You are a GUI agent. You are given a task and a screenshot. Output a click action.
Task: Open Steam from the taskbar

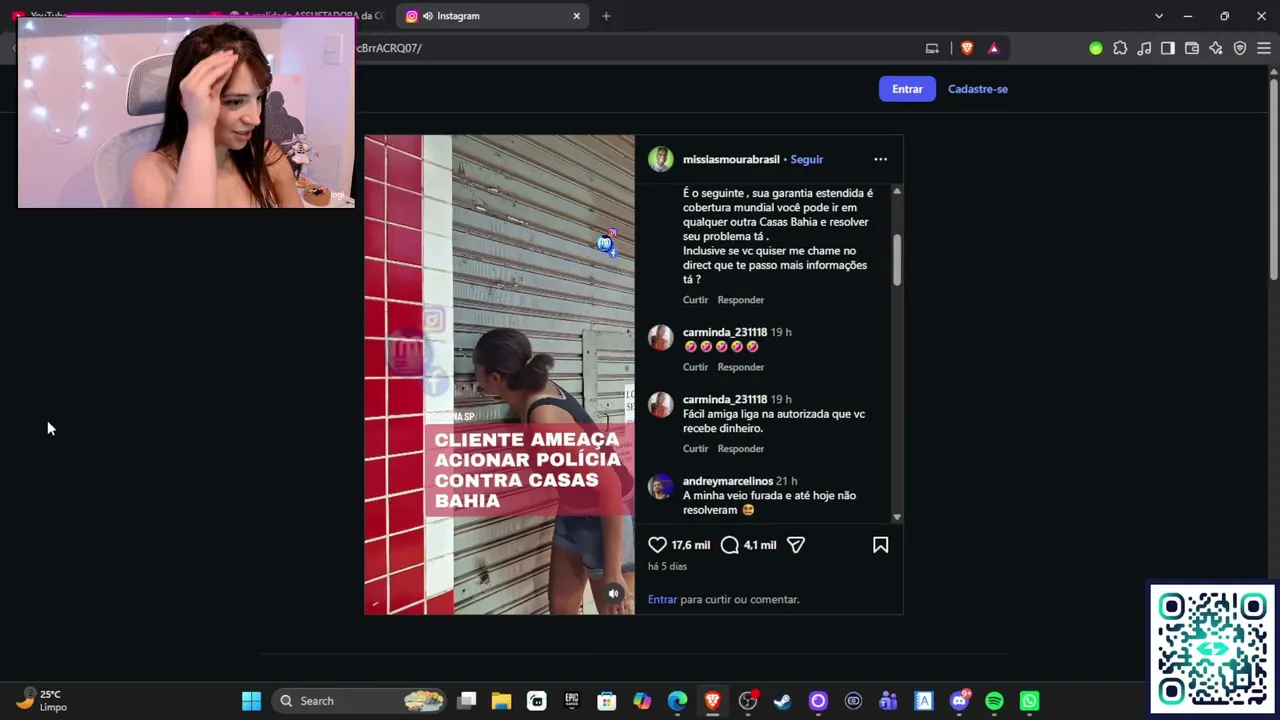point(782,701)
